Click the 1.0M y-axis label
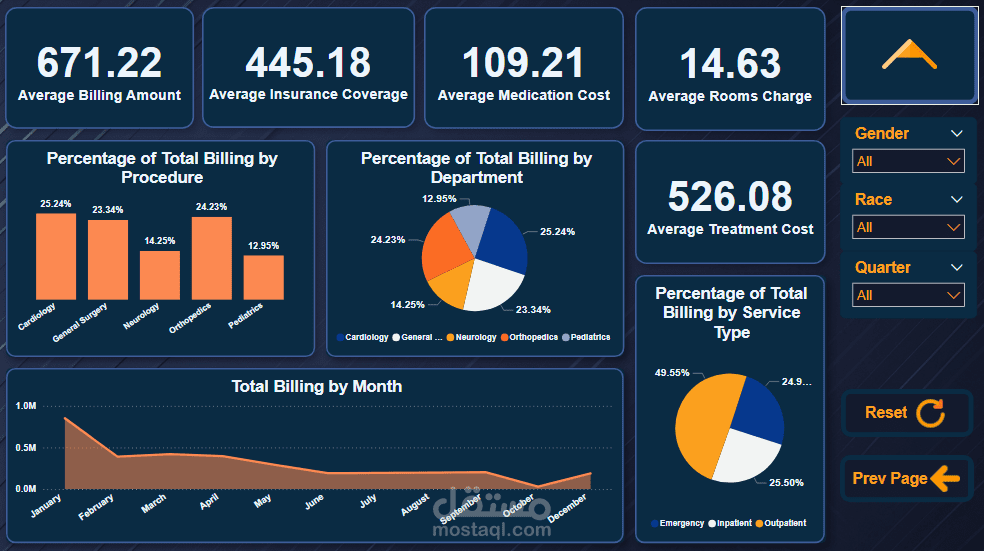The image size is (984, 551). pos(26,406)
